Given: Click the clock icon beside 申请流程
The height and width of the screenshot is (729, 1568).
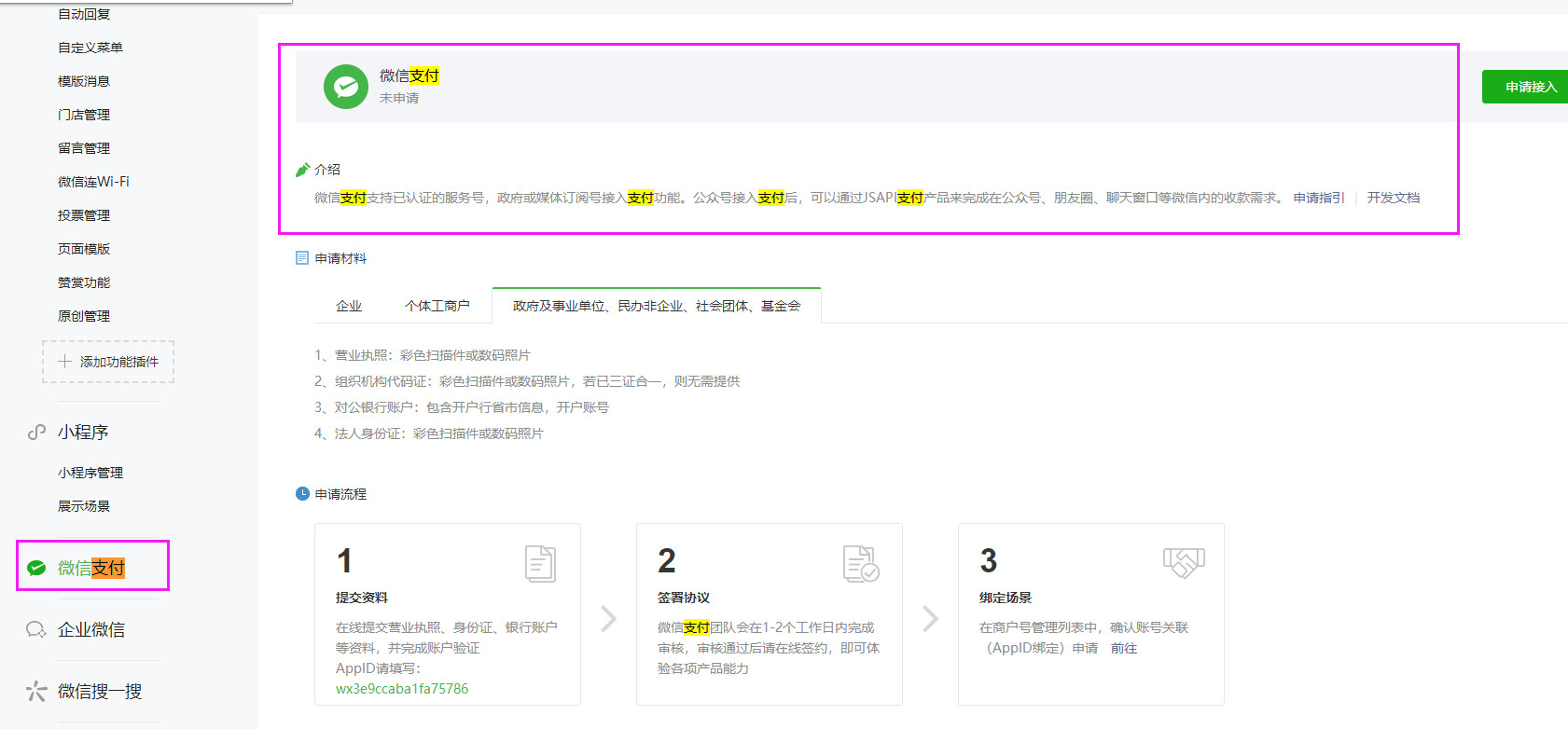Looking at the screenshot, I should click(x=302, y=494).
